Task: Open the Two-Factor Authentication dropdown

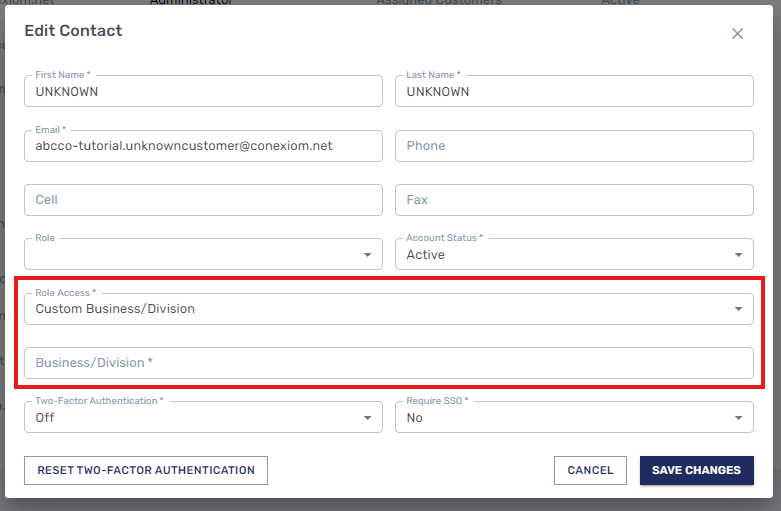Action: tap(190, 418)
